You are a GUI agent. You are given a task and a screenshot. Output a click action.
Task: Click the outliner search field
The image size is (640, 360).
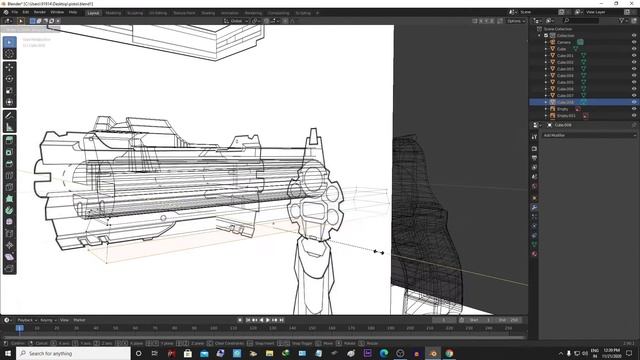click(581, 20)
